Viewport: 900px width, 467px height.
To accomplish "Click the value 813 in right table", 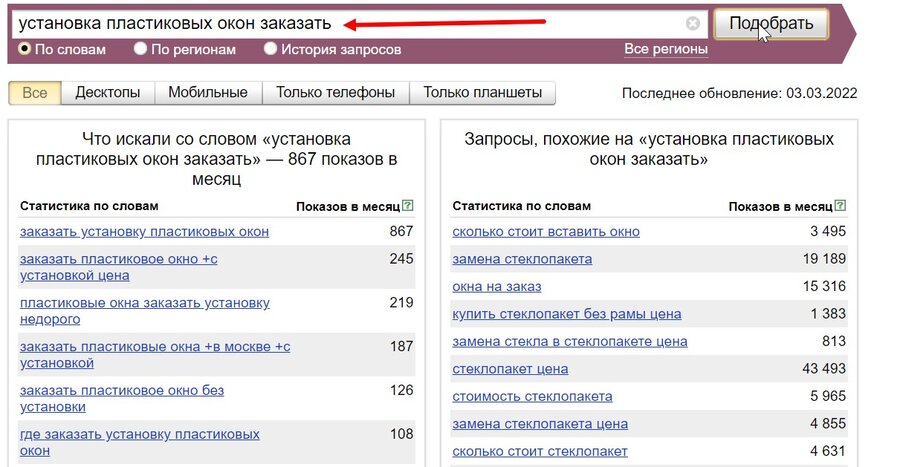I will 834,341.
